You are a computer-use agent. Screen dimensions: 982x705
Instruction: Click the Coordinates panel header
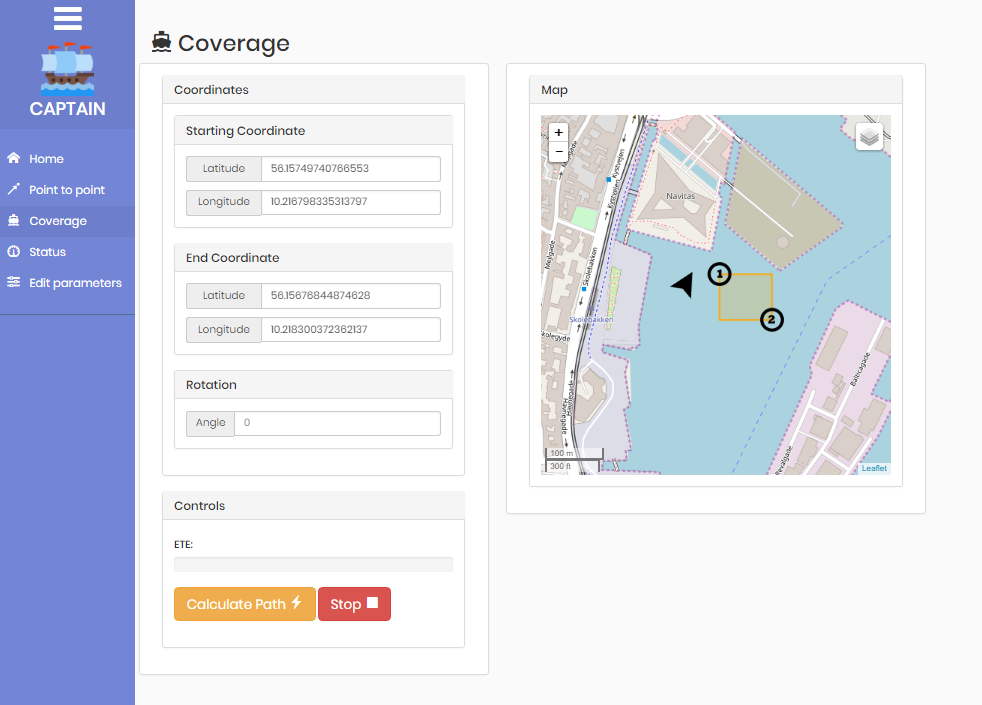click(313, 90)
